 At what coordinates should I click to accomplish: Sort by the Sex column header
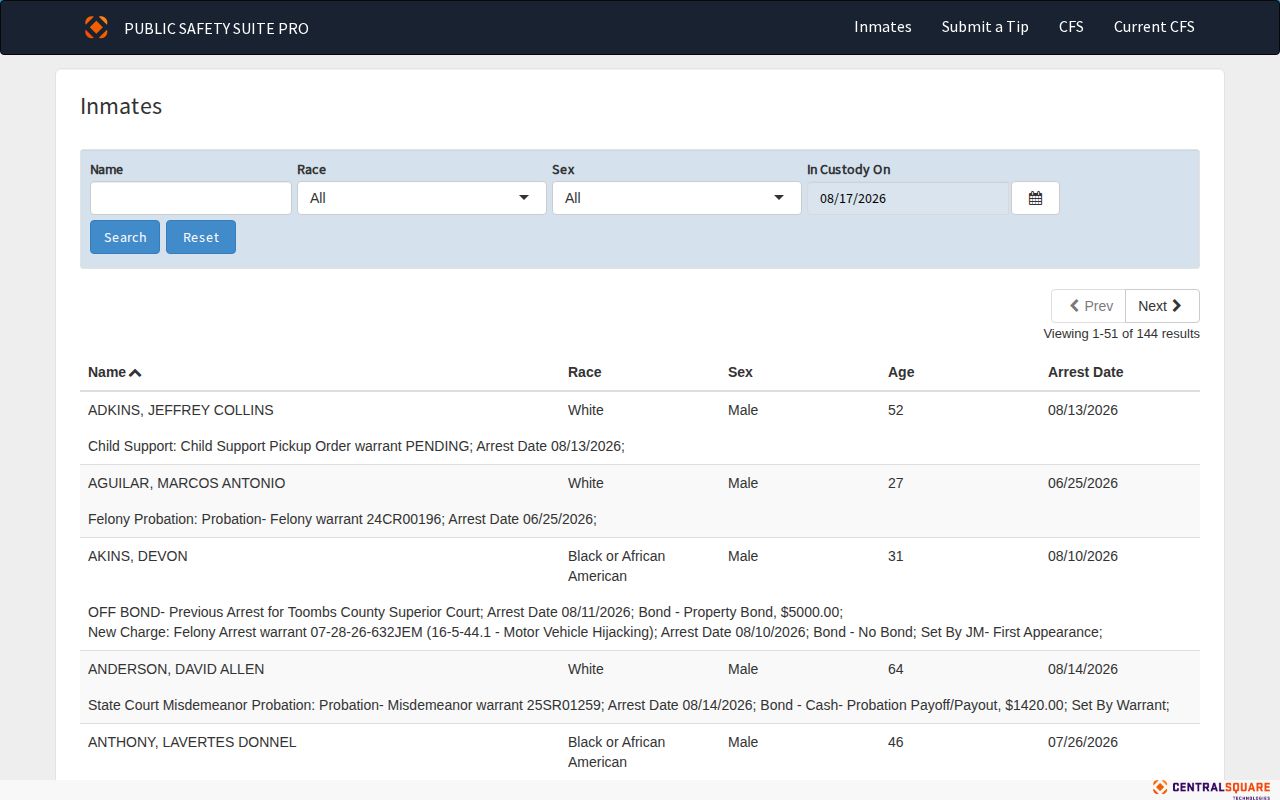click(x=740, y=372)
